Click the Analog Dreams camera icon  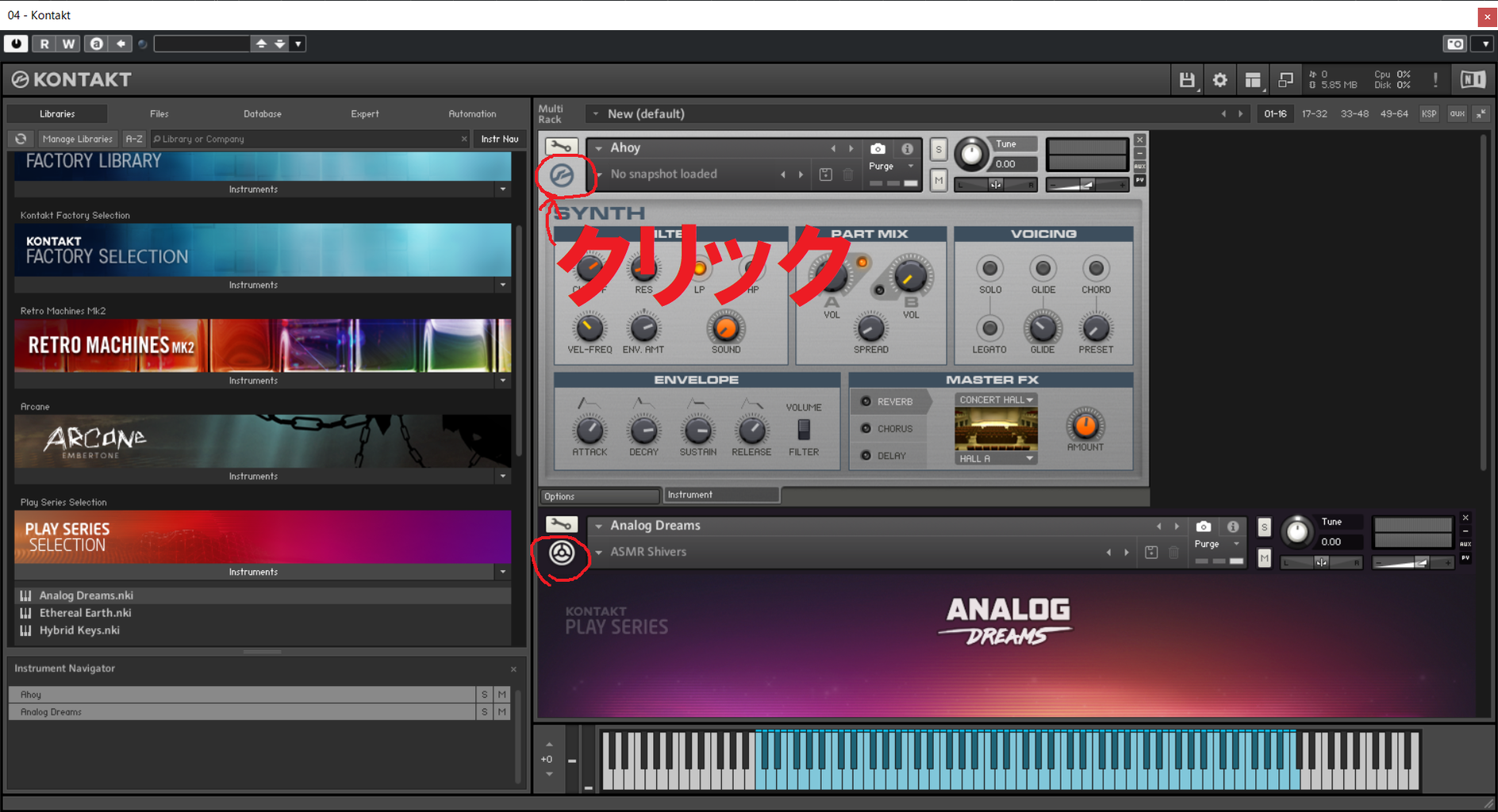[1204, 527]
